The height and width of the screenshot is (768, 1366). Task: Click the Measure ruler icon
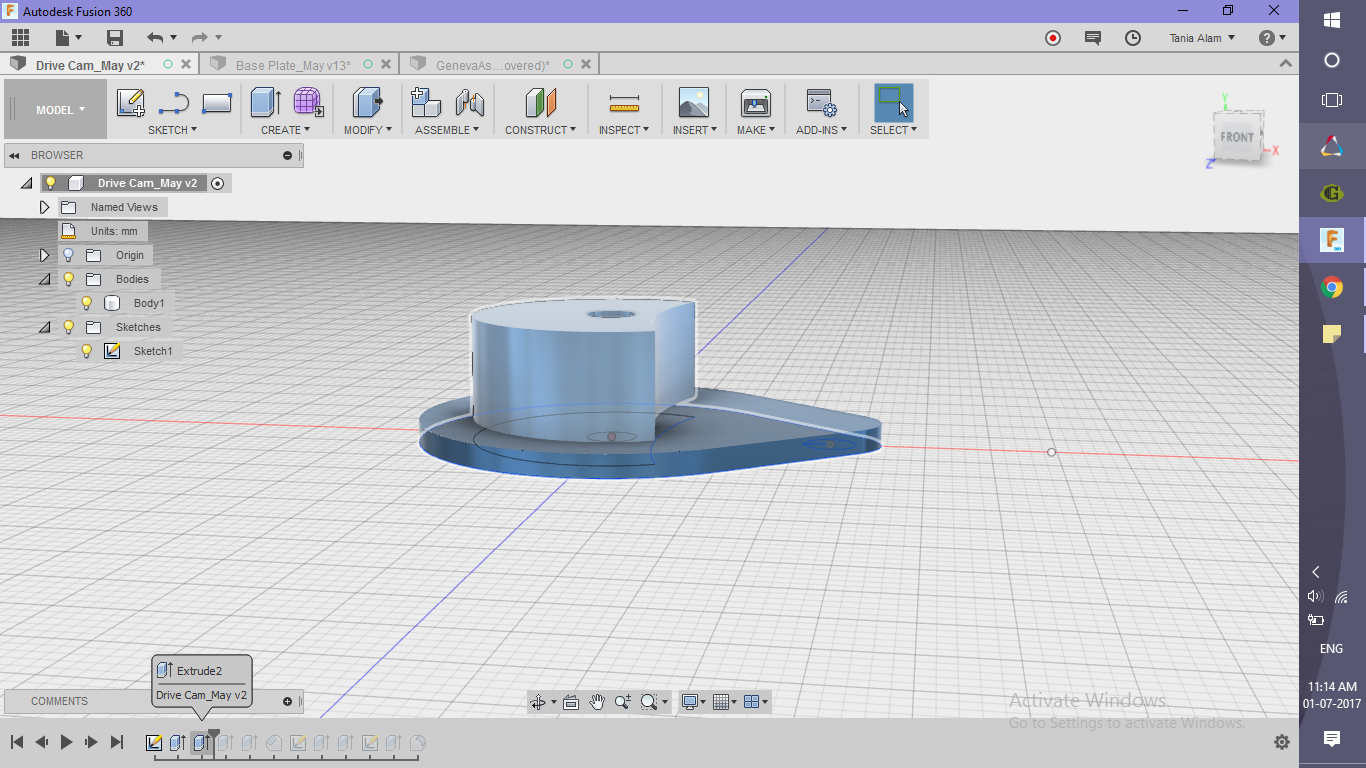(x=624, y=103)
